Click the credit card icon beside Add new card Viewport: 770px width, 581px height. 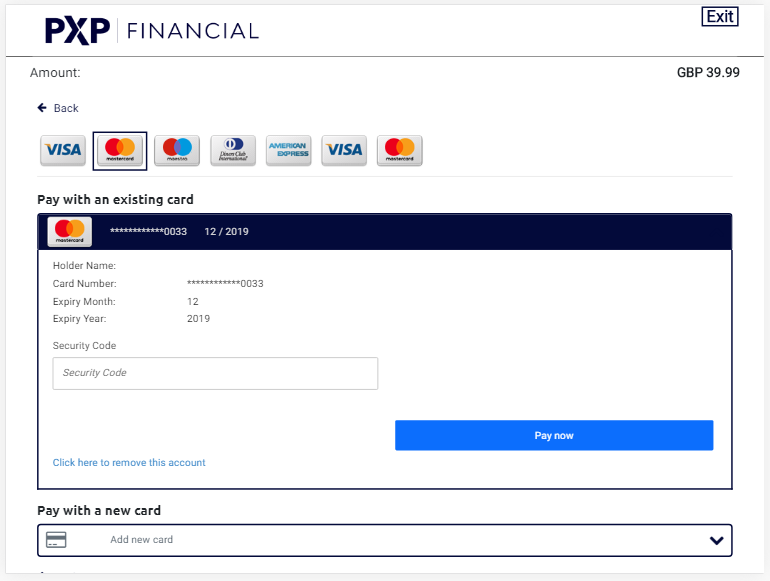point(56,540)
